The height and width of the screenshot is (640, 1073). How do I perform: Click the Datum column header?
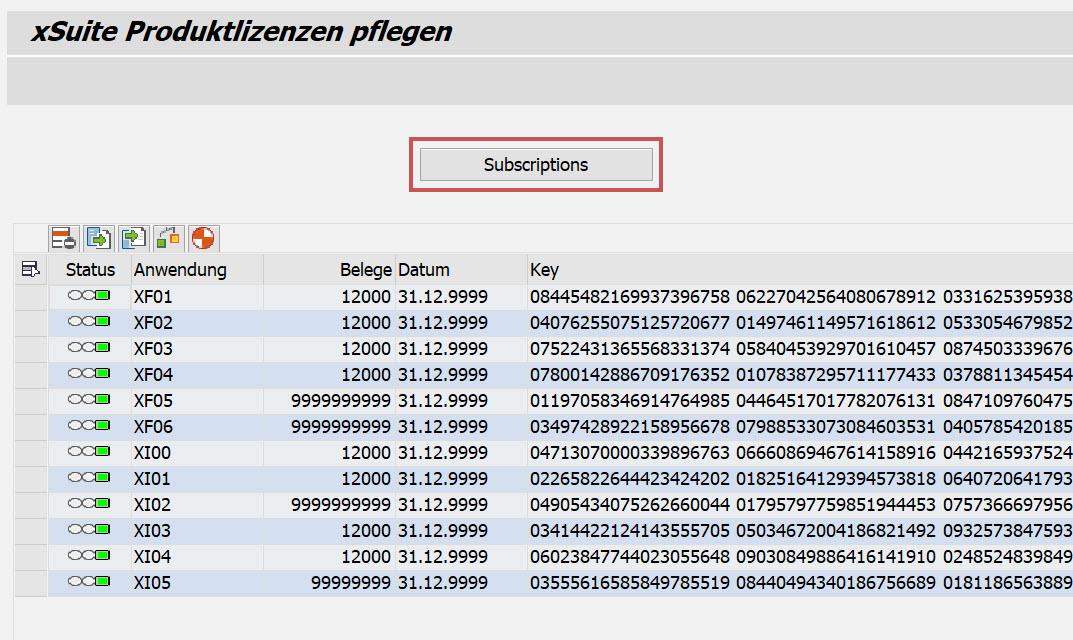(424, 269)
